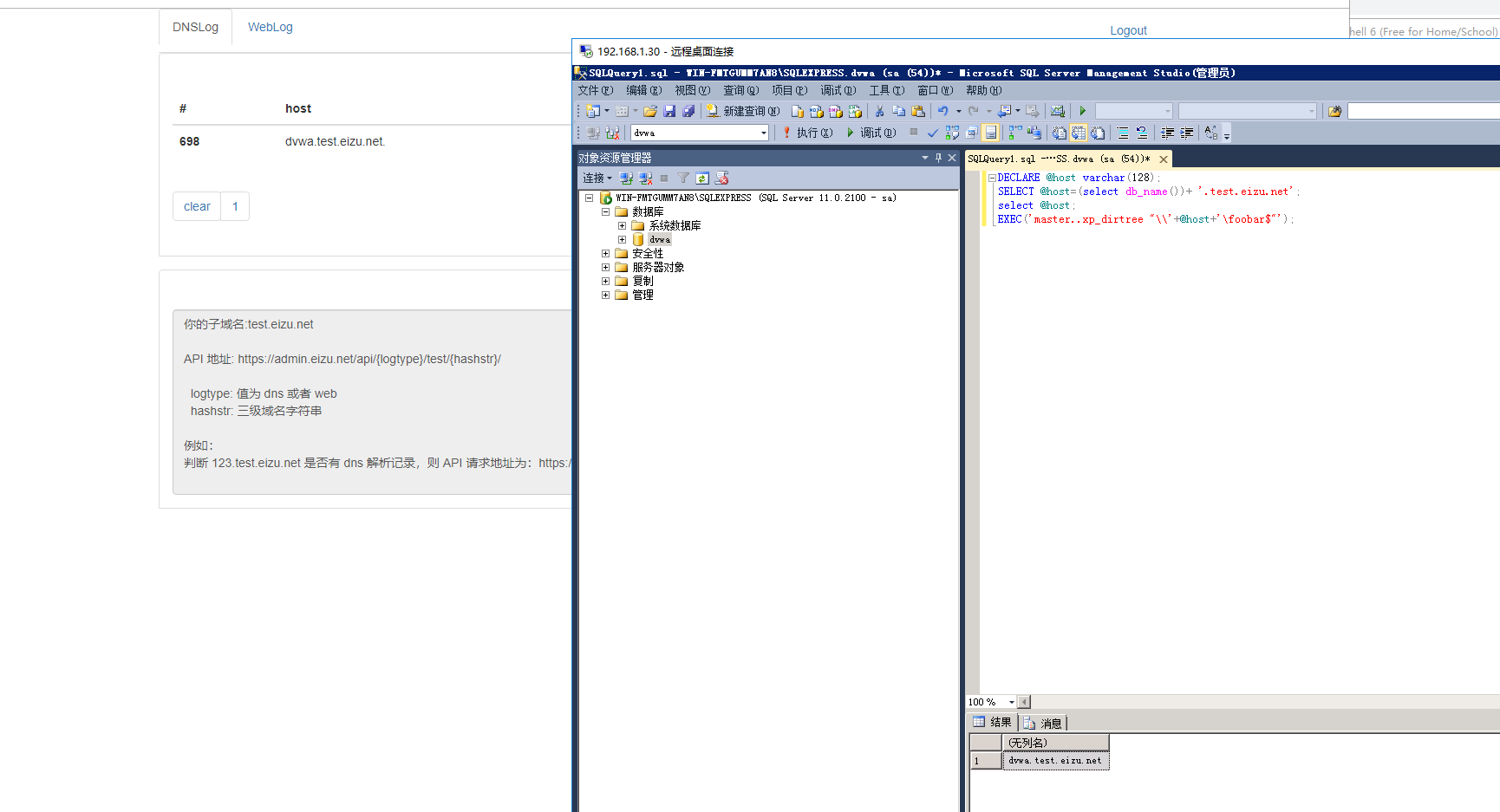Click the Copy icon in toolbar
The width and height of the screenshot is (1500, 812).
point(898,111)
